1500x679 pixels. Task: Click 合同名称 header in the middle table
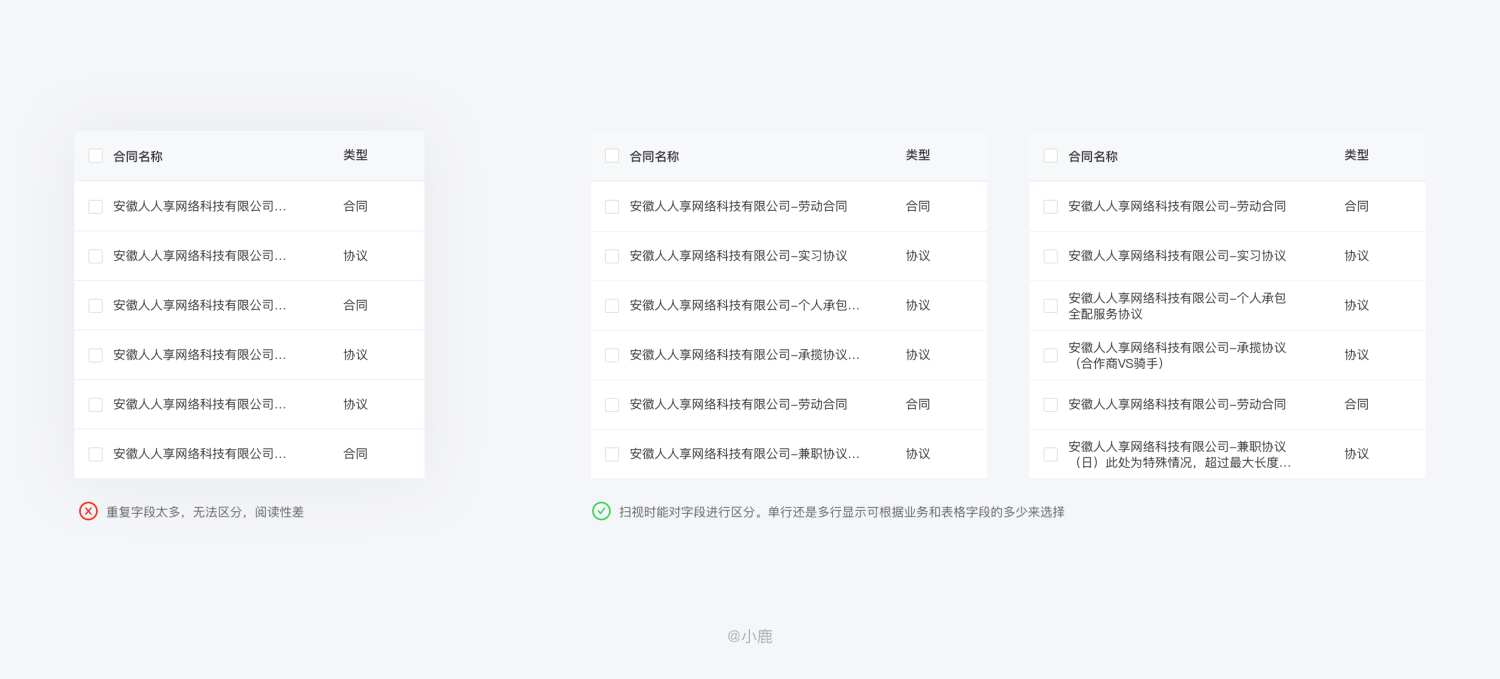click(x=654, y=156)
